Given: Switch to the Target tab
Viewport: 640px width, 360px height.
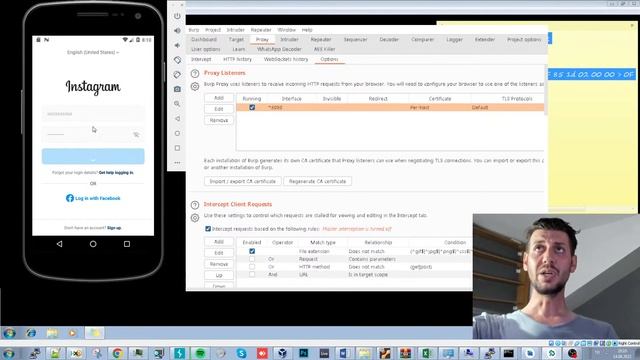Looking at the screenshot, I should click(236, 40).
